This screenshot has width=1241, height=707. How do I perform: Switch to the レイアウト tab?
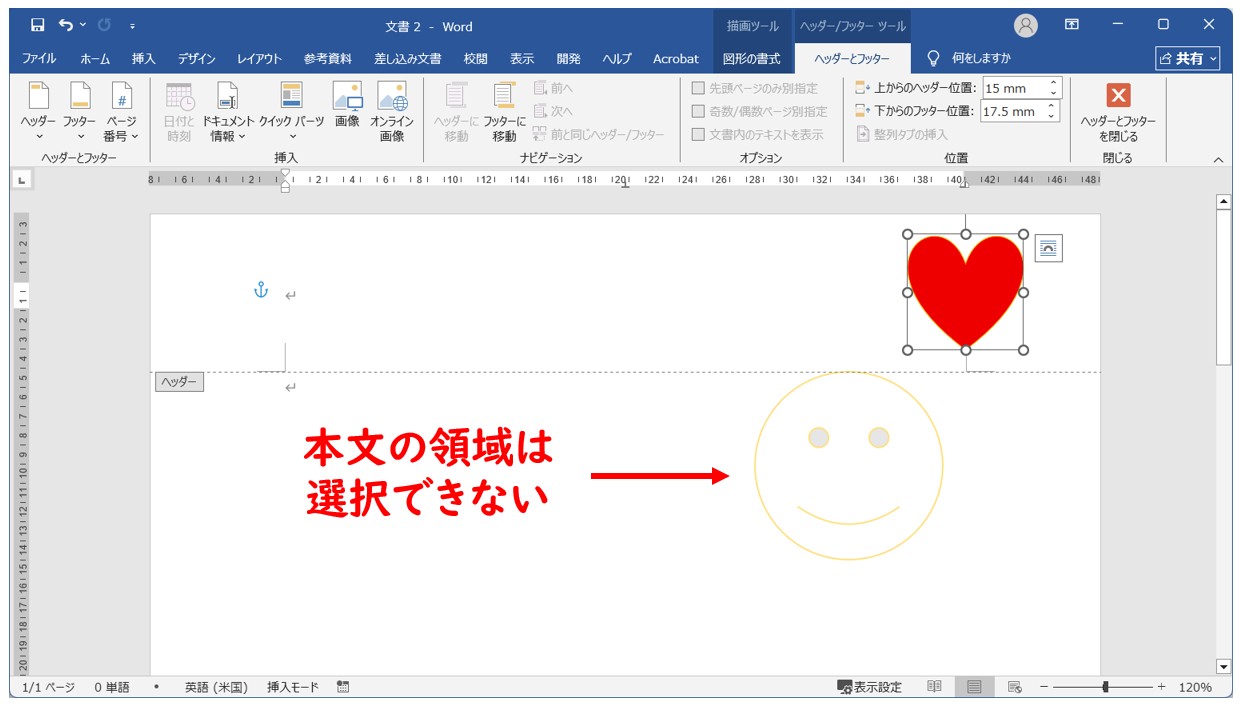click(259, 58)
